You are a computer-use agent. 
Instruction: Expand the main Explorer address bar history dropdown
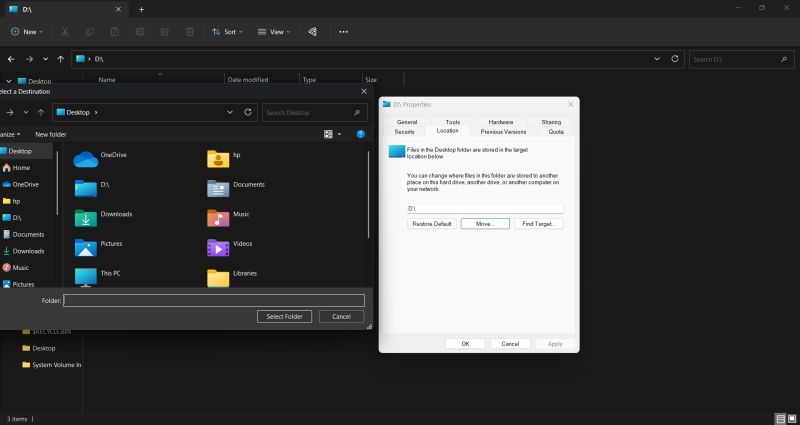657,59
